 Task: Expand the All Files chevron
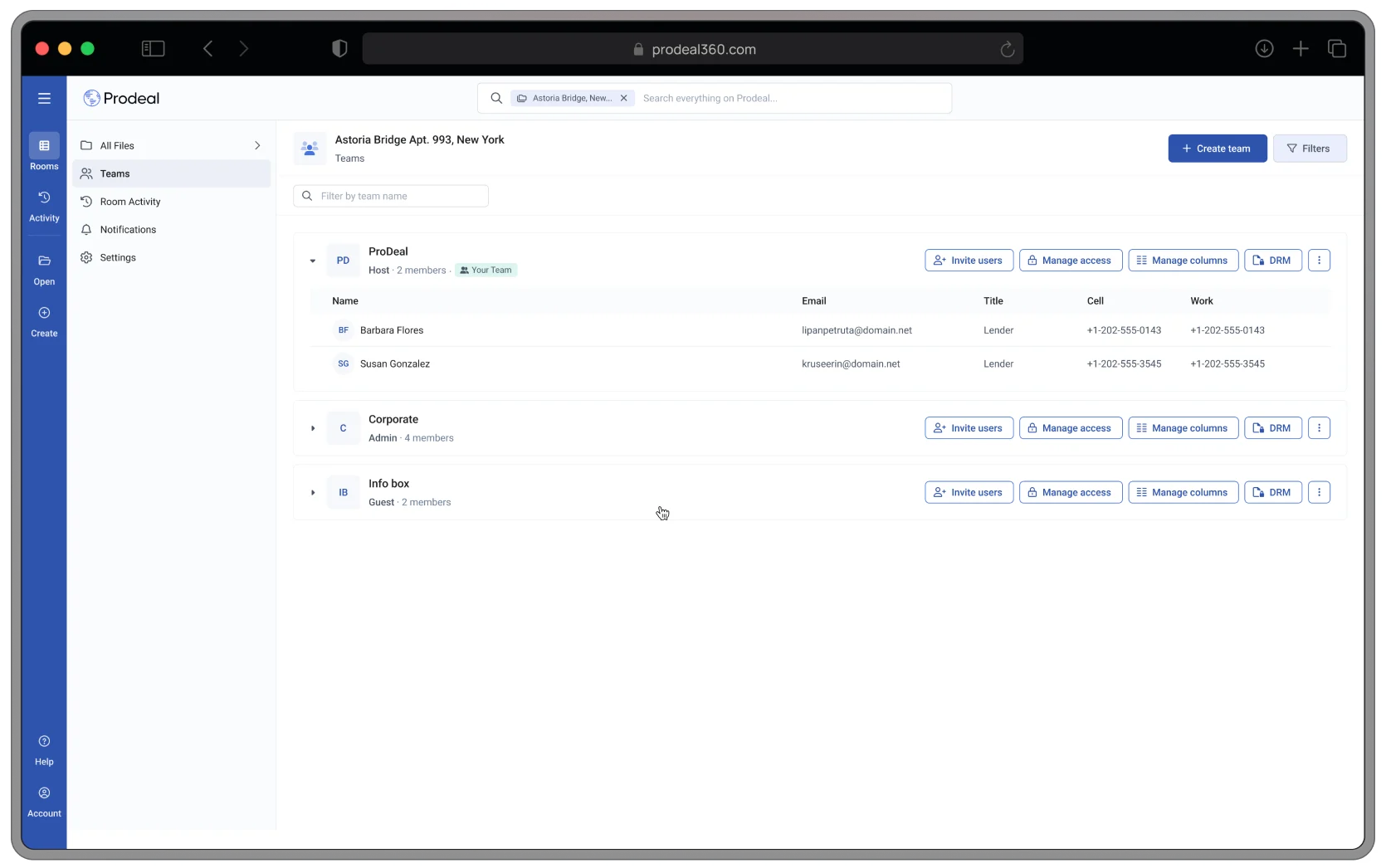257,145
